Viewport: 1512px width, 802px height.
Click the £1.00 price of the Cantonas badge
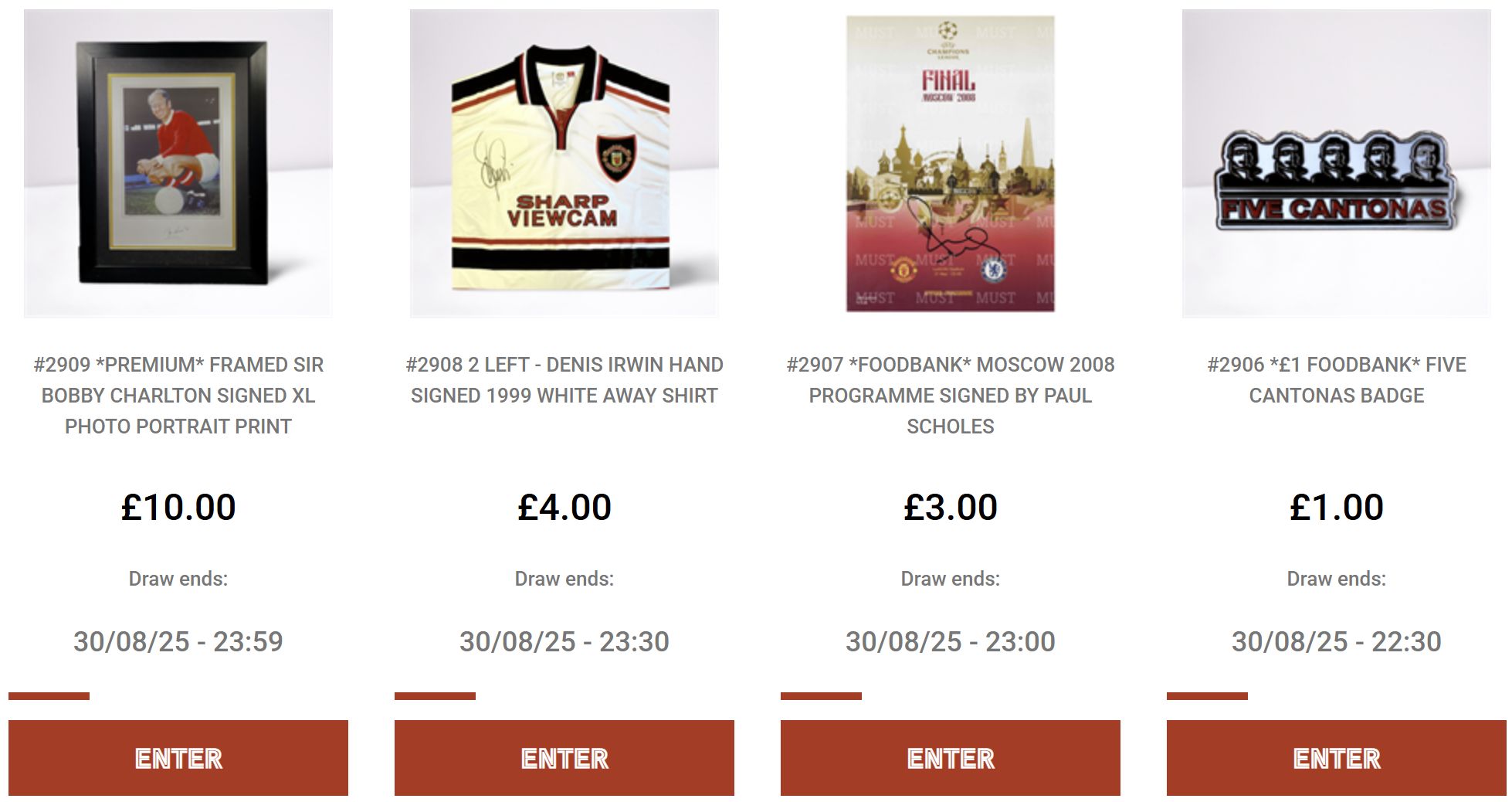[x=1337, y=508]
